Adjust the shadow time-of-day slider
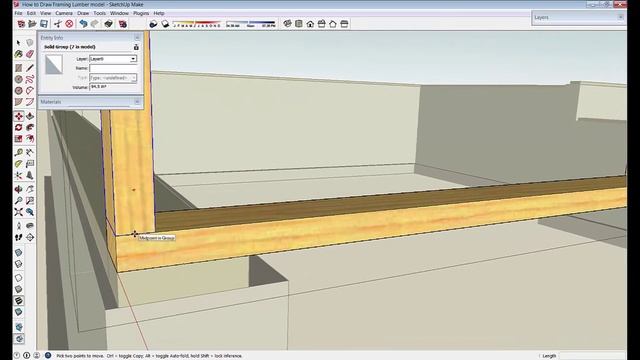 pyautogui.click(x=251, y=24)
